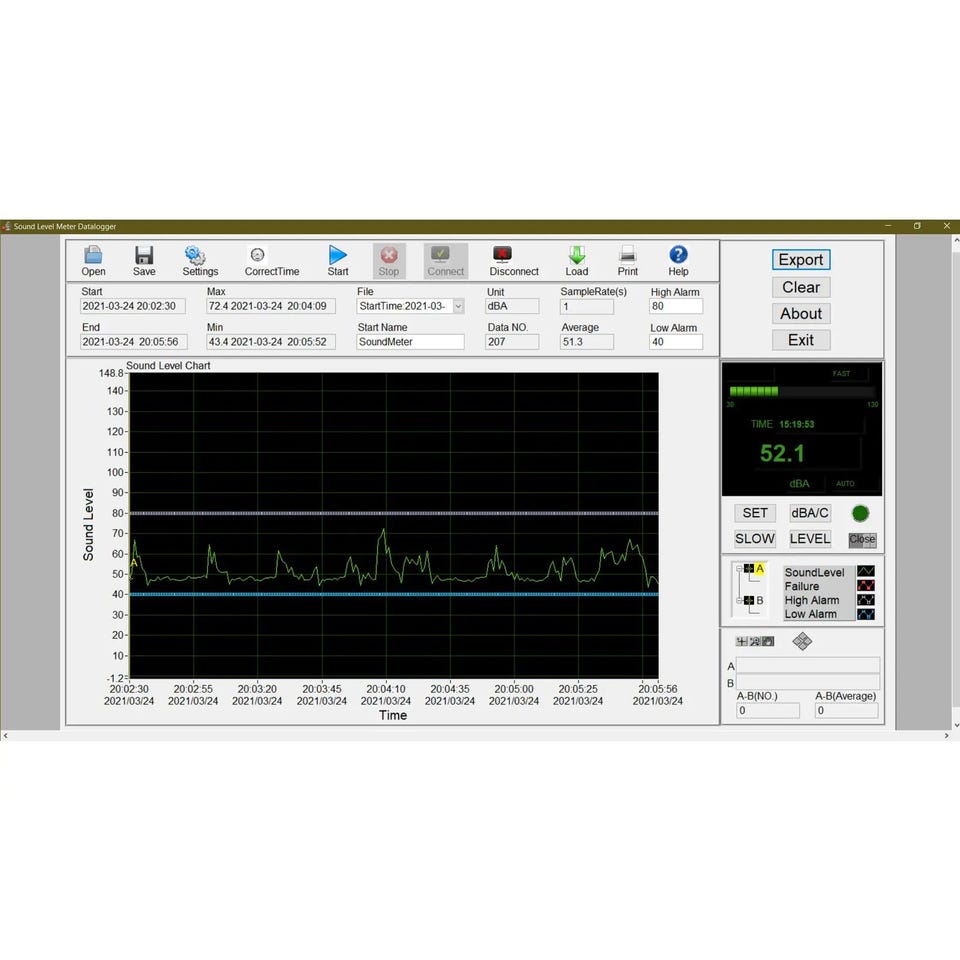Save the data with the Save icon
Viewport: 960px width, 960px height.
tap(144, 255)
